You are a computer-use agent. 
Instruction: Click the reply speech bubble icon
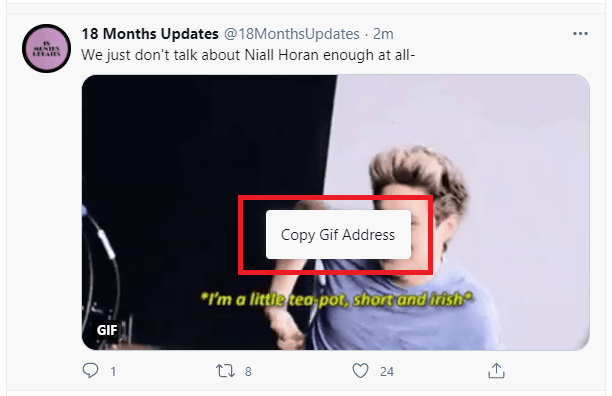(91, 371)
